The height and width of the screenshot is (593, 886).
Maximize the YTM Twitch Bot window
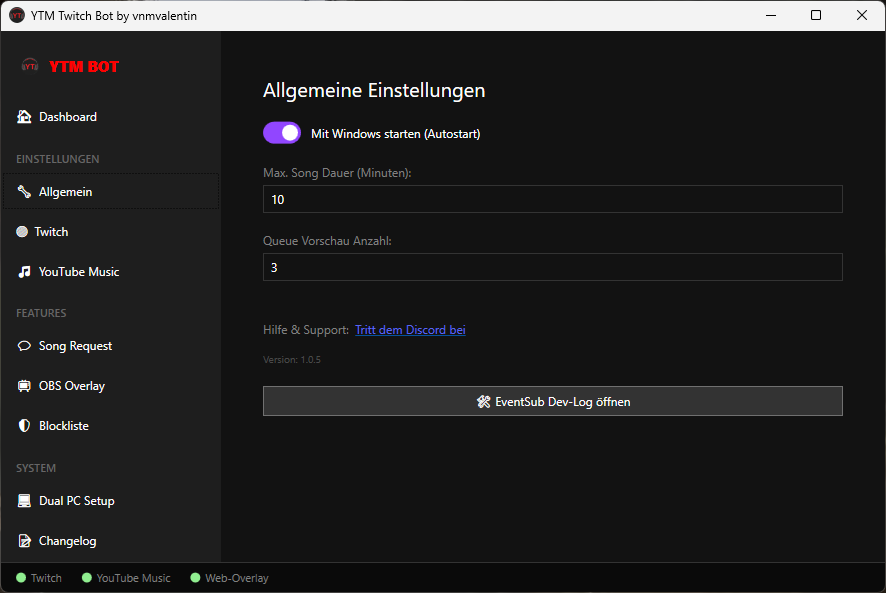pos(816,15)
